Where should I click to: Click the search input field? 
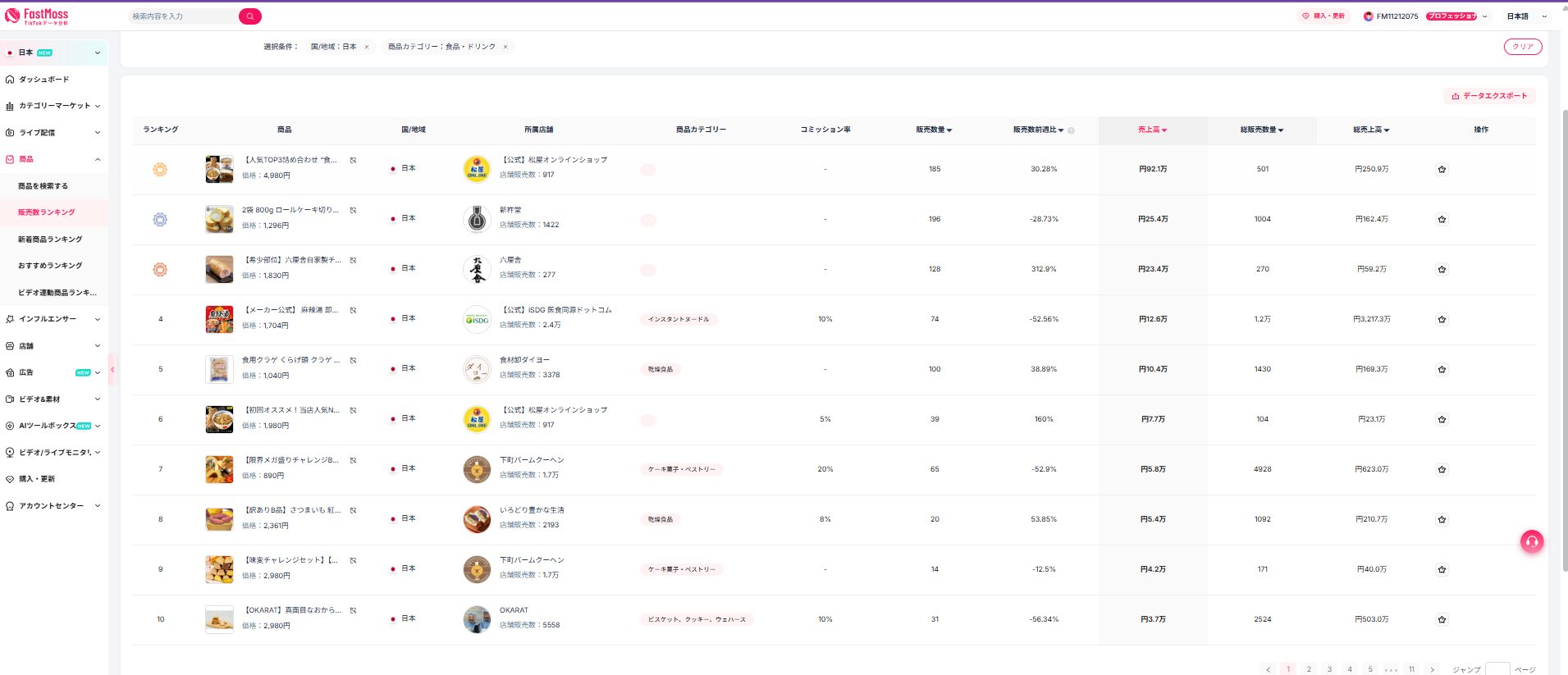(x=182, y=16)
